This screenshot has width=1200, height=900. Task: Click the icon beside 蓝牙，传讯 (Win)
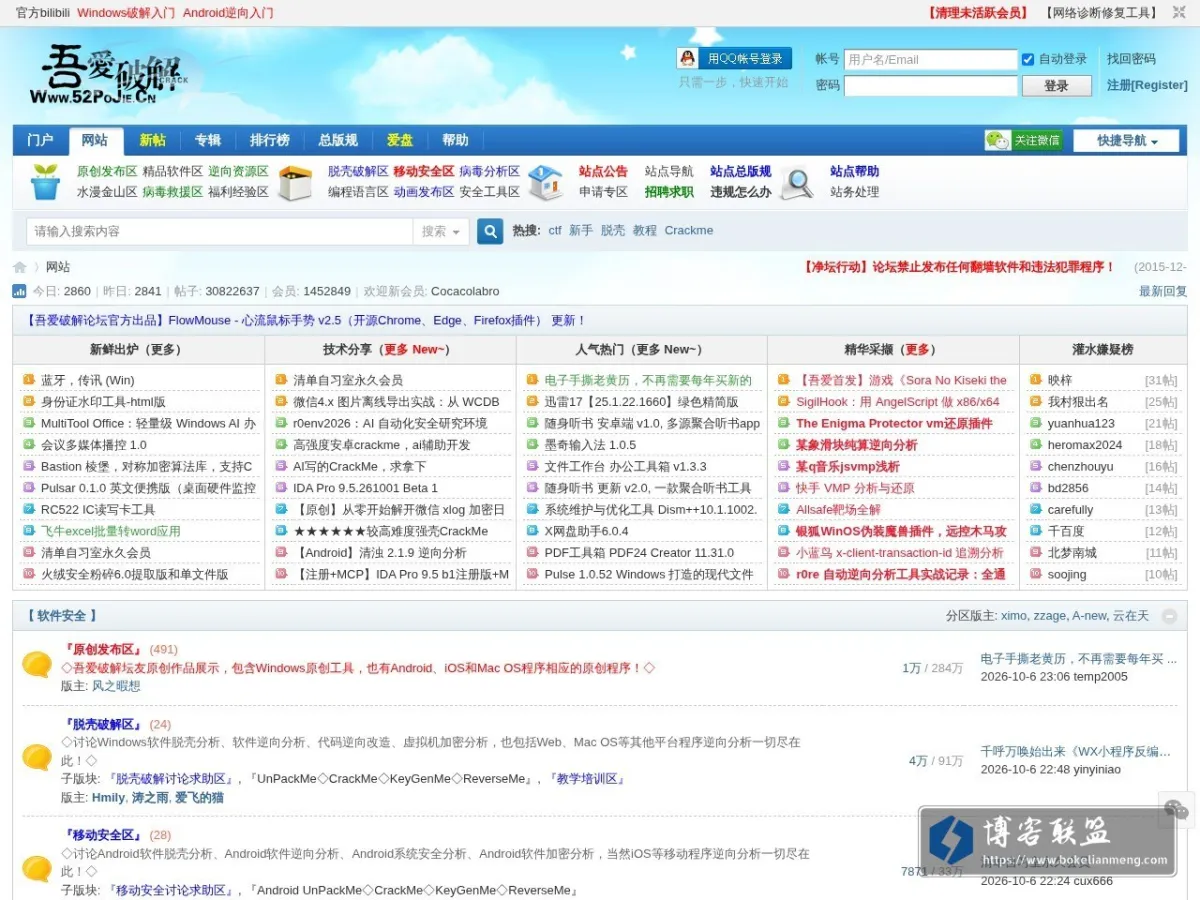click(28, 380)
